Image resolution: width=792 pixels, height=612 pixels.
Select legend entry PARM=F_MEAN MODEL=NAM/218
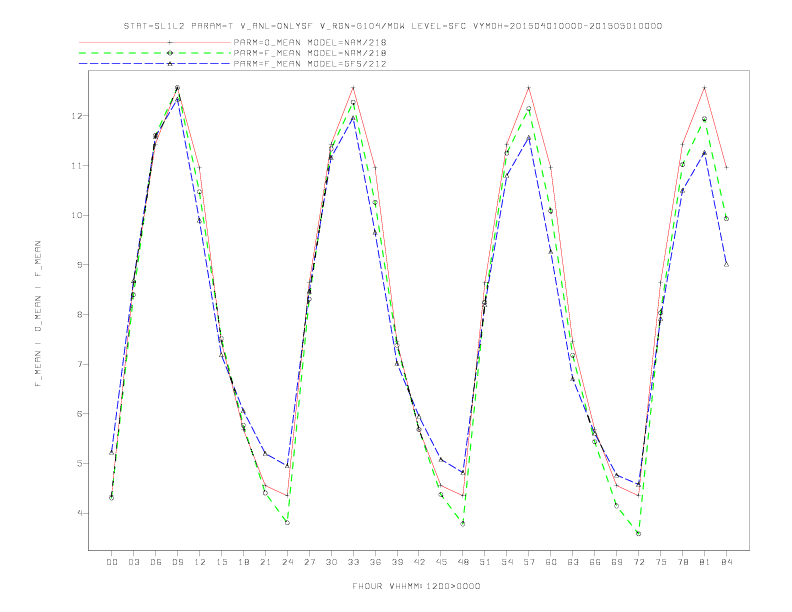click(x=310, y=53)
